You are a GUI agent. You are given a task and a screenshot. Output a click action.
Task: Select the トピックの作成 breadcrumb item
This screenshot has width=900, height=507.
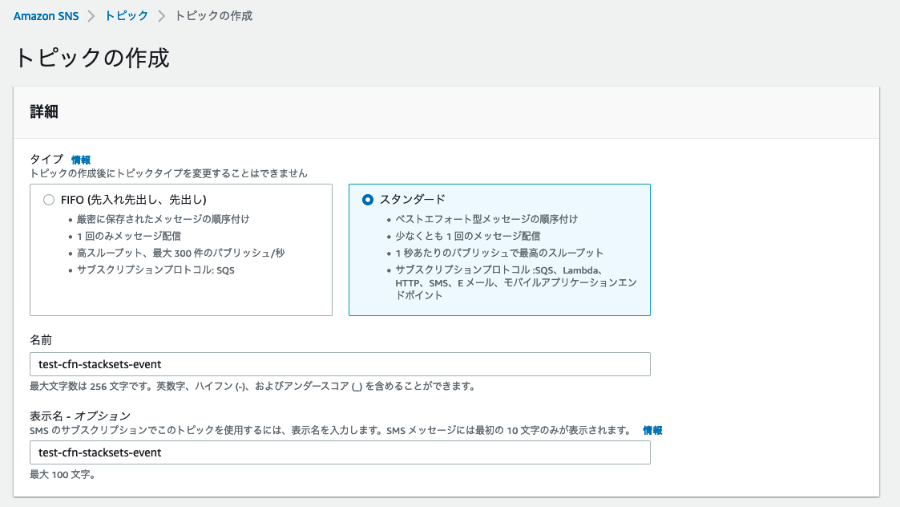click(x=214, y=16)
